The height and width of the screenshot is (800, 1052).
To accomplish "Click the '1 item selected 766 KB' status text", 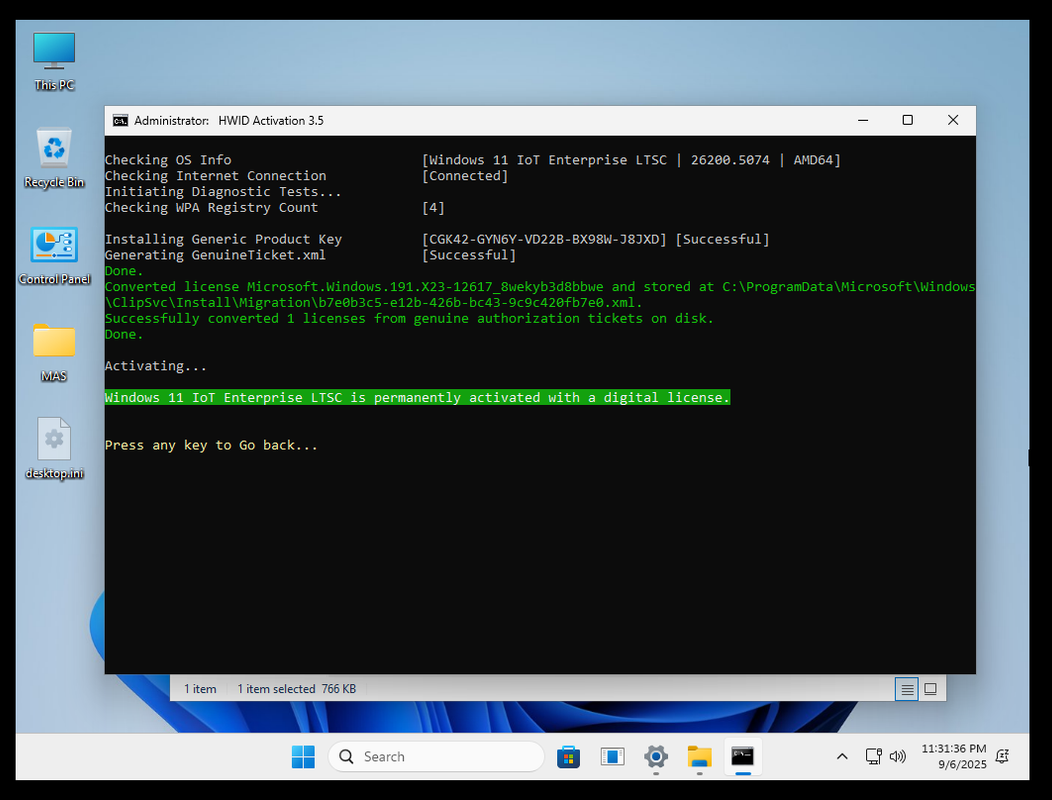I will tap(297, 689).
